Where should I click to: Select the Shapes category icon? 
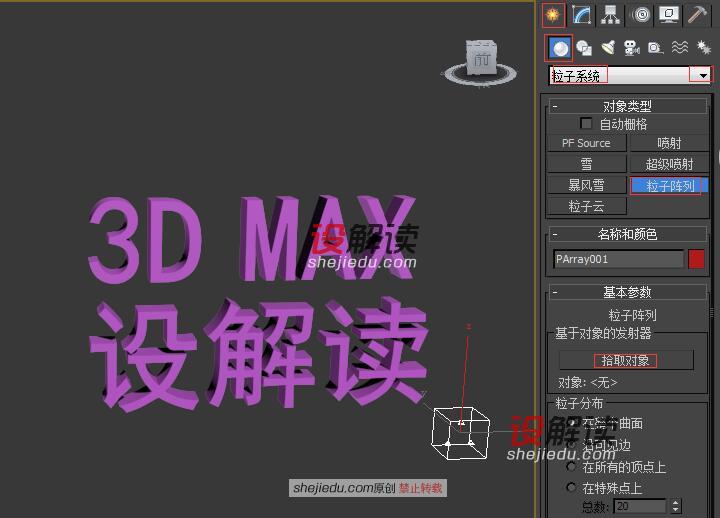[584, 48]
